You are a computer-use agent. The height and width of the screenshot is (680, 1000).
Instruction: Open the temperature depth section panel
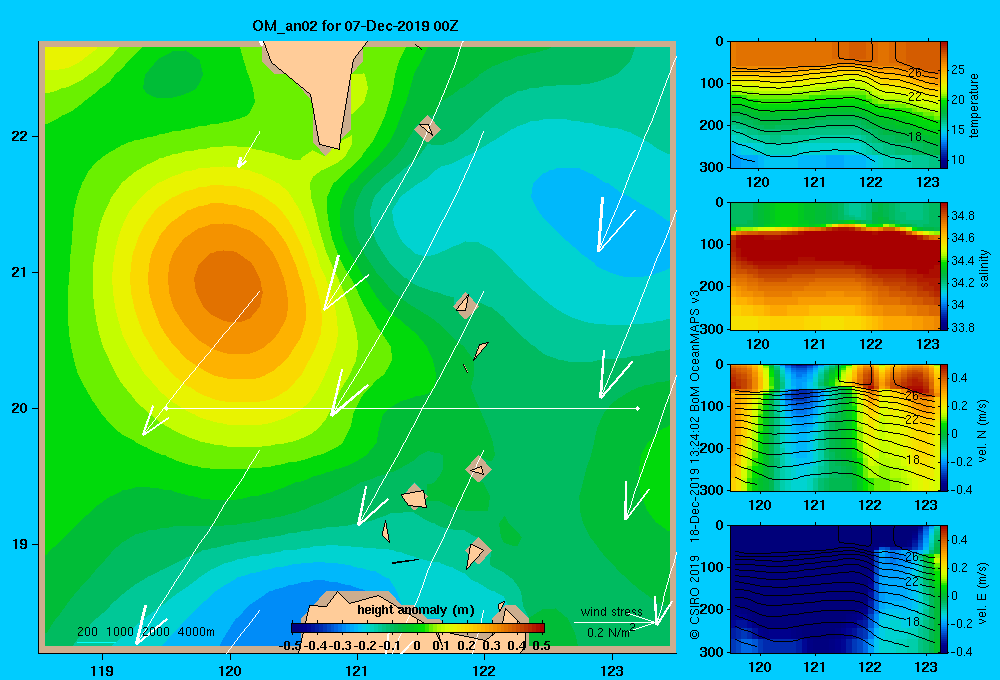pos(835,105)
